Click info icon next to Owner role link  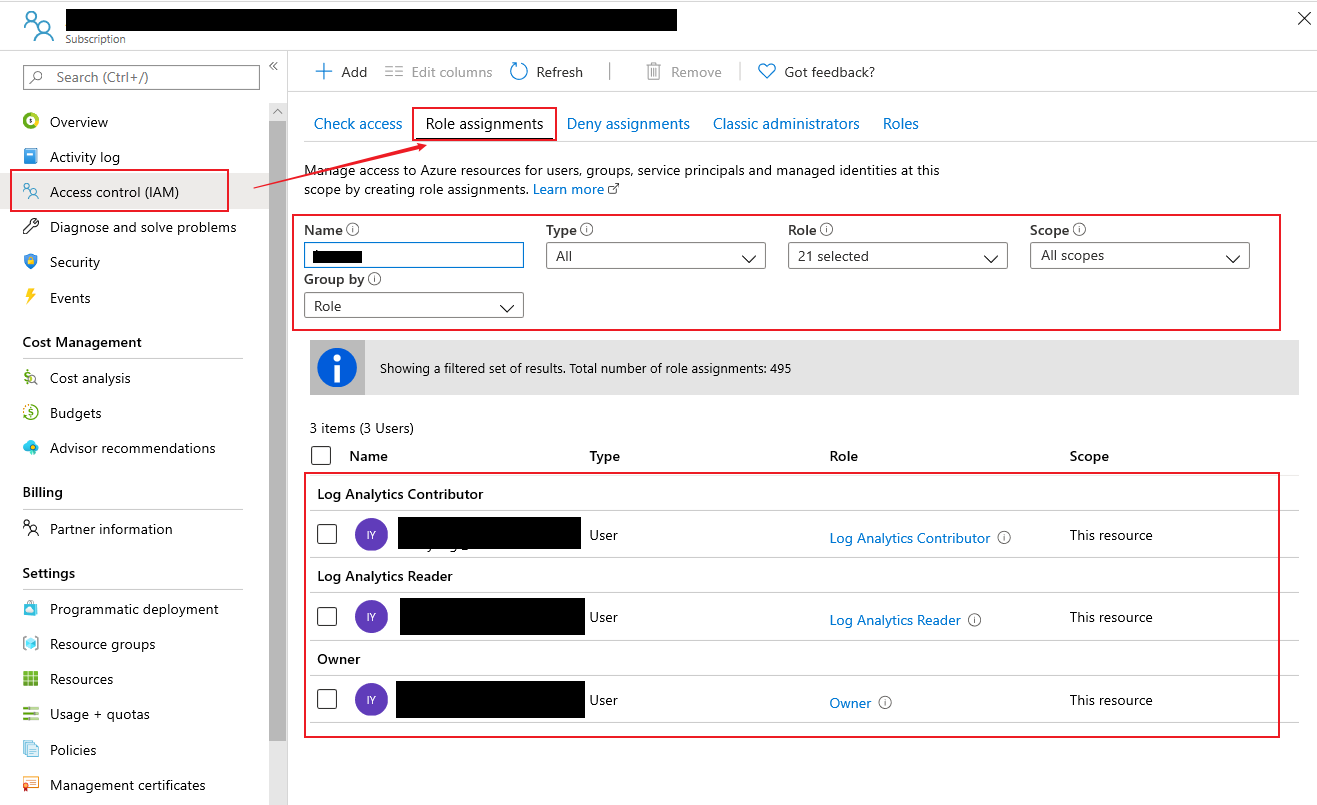pos(885,702)
